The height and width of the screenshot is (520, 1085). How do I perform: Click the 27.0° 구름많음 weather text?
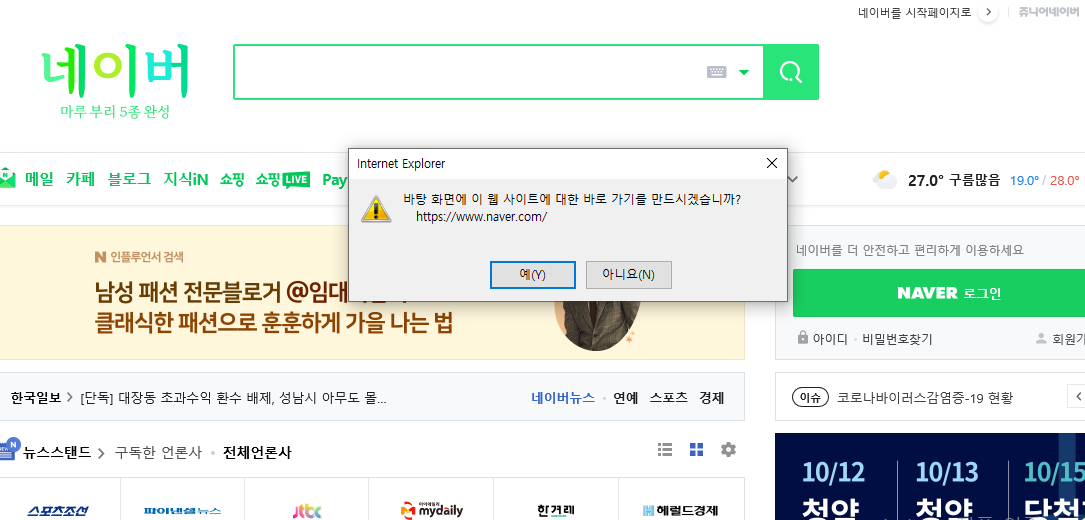coord(954,181)
